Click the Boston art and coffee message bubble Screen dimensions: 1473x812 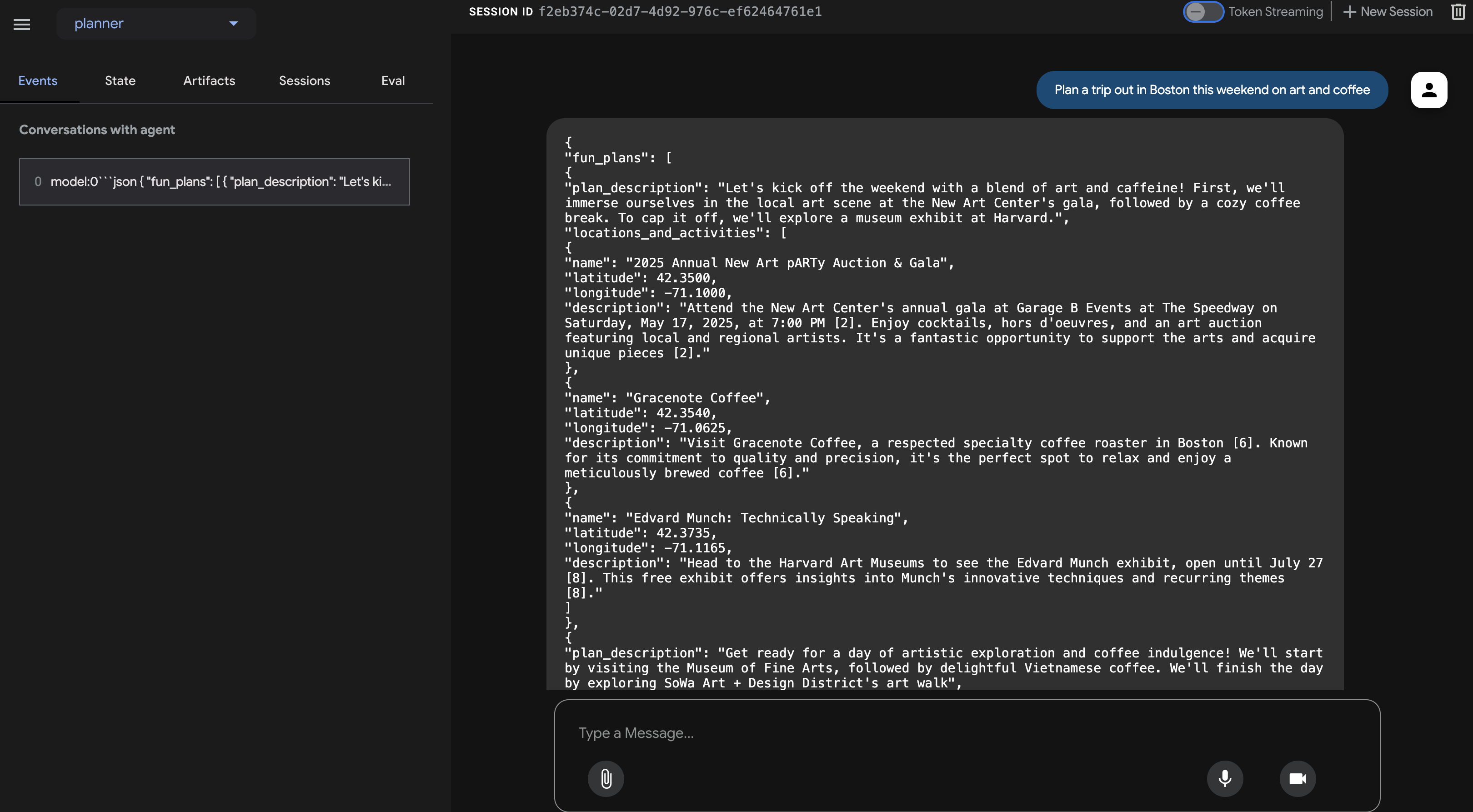[1212, 90]
